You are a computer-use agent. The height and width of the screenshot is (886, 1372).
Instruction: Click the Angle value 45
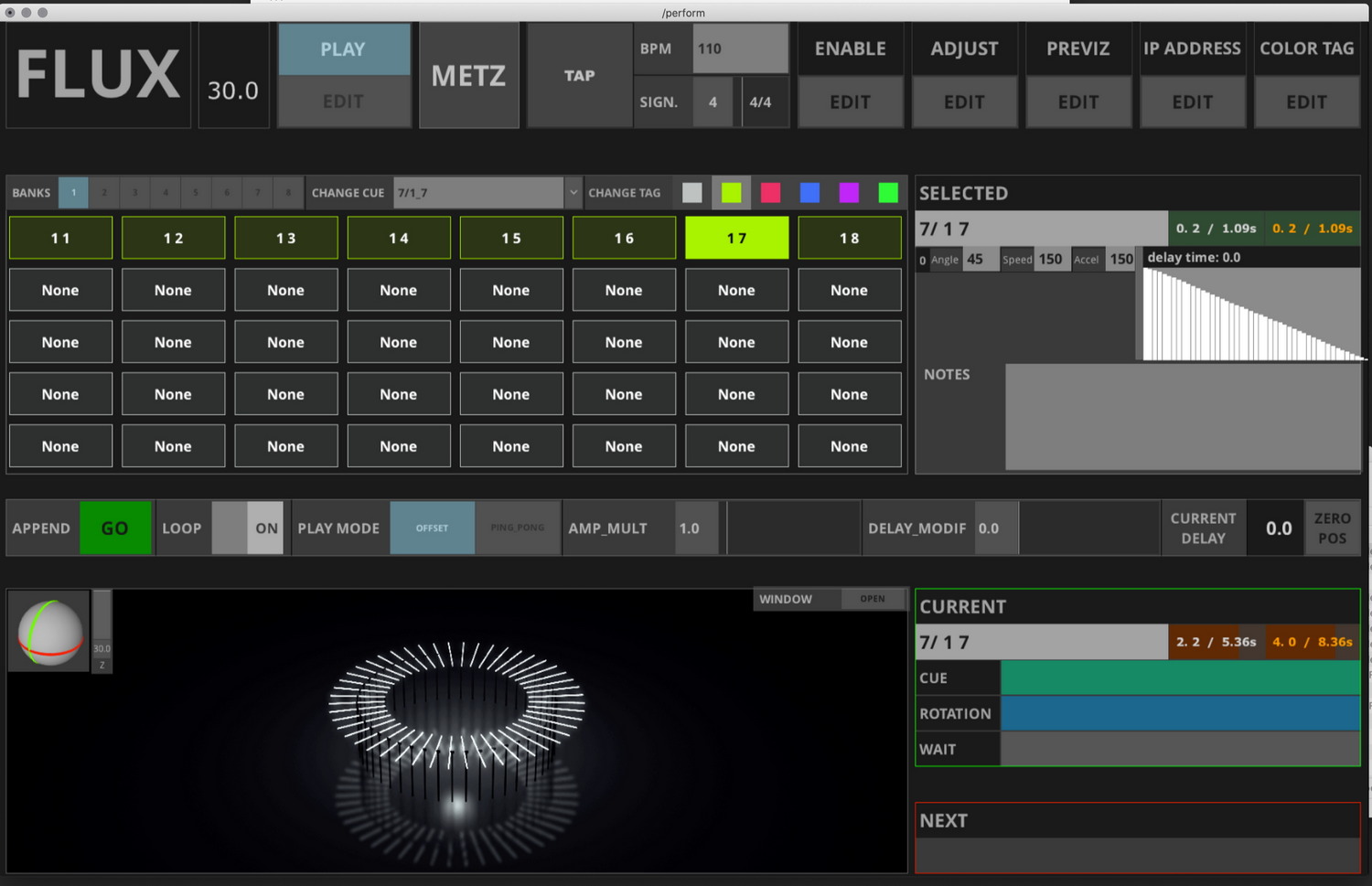[980, 259]
